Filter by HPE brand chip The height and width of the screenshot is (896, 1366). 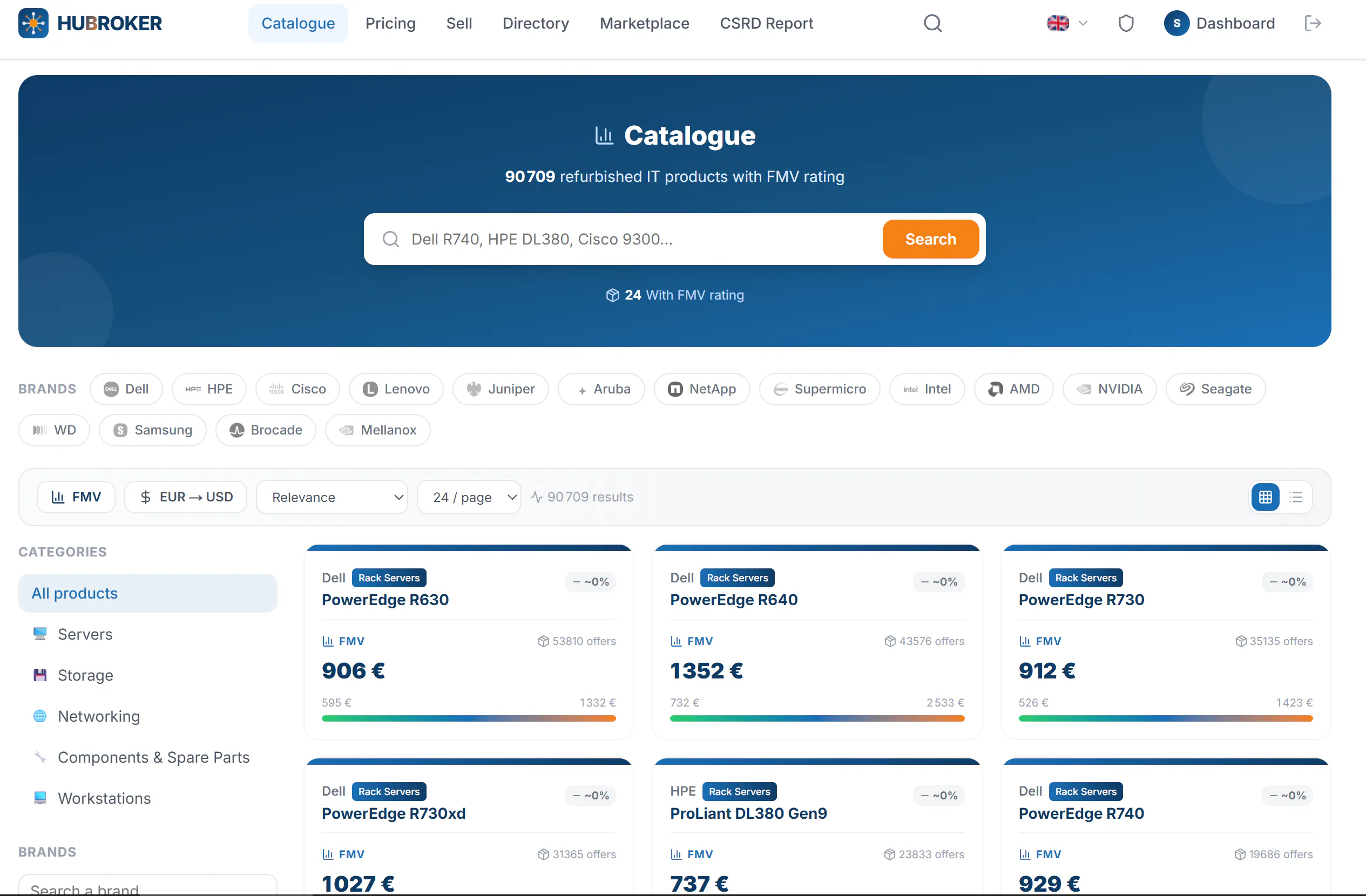click(x=209, y=390)
